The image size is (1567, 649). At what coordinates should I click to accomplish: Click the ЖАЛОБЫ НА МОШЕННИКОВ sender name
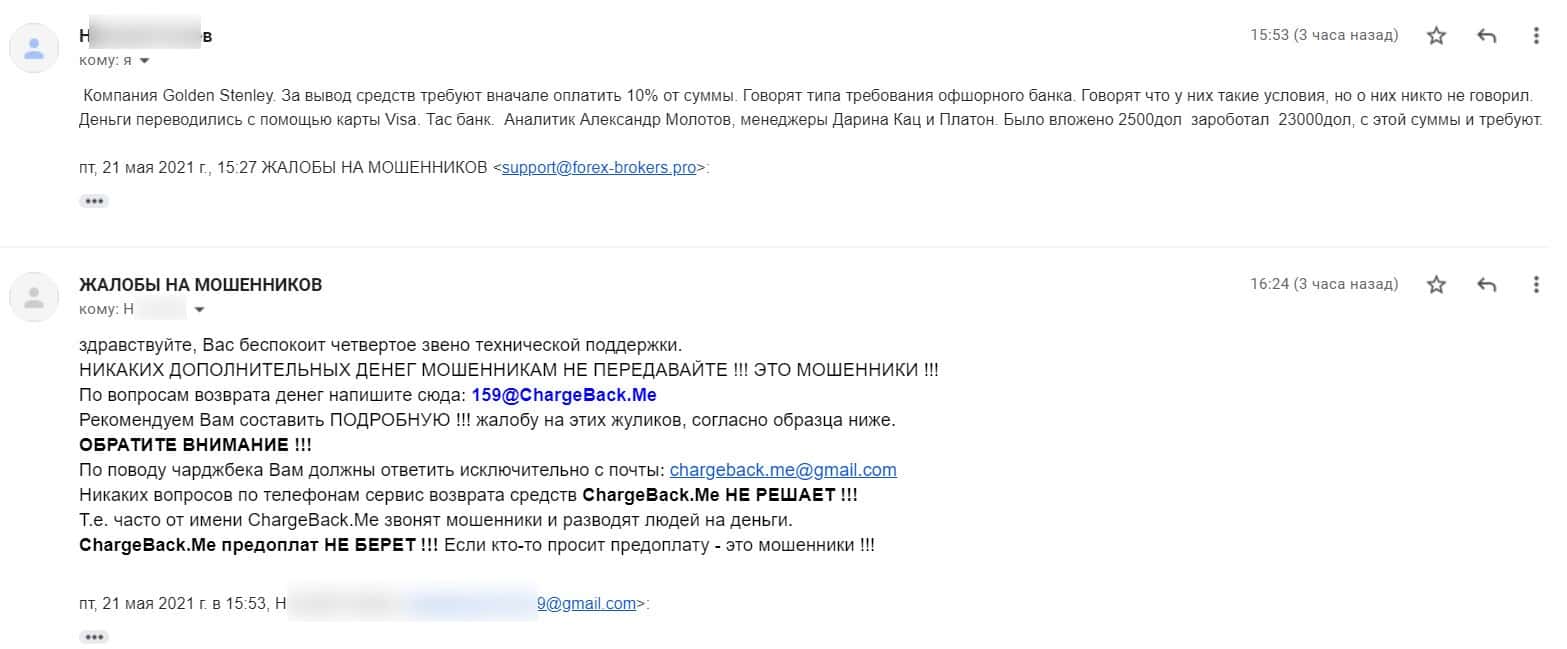click(x=201, y=285)
